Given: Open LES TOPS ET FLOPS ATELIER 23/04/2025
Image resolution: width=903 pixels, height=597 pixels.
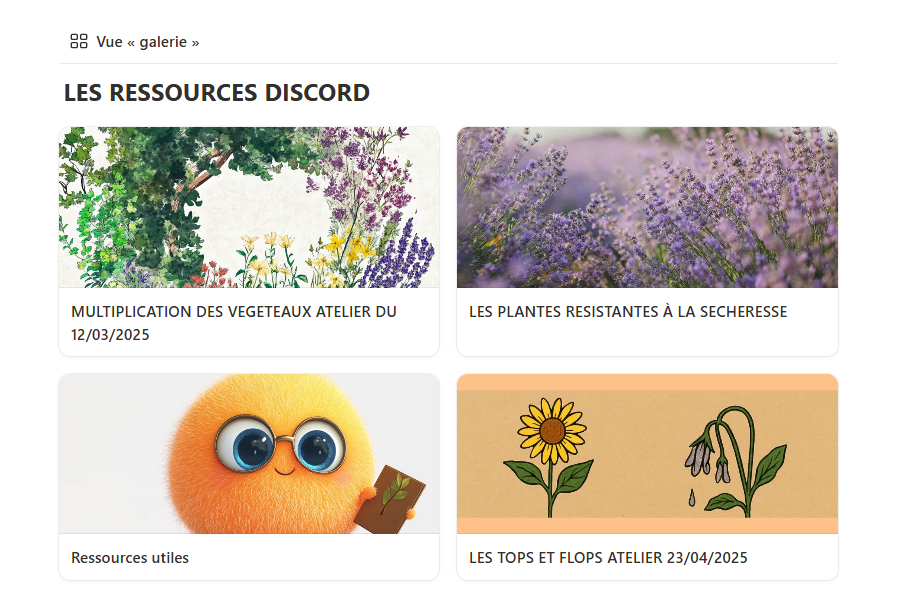Looking at the screenshot, I should 608,557.
